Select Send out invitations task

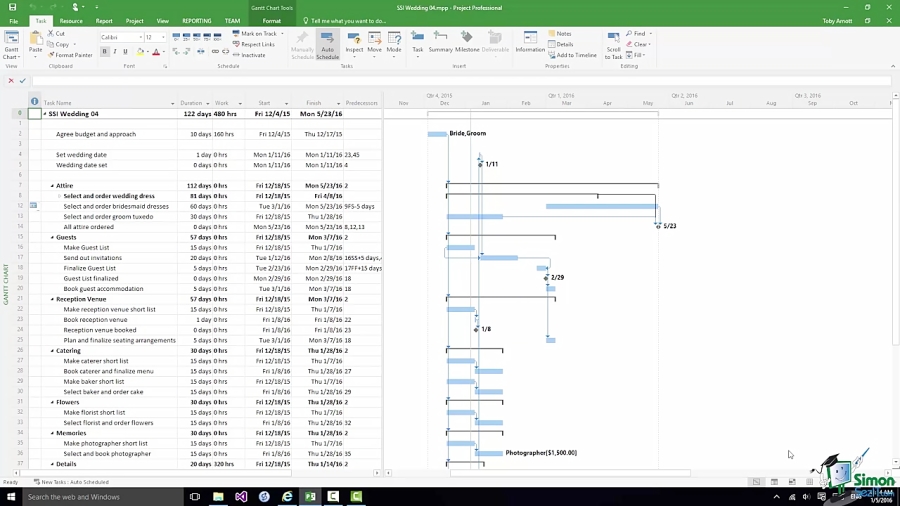pyautogui.click(x=92, y=258)
